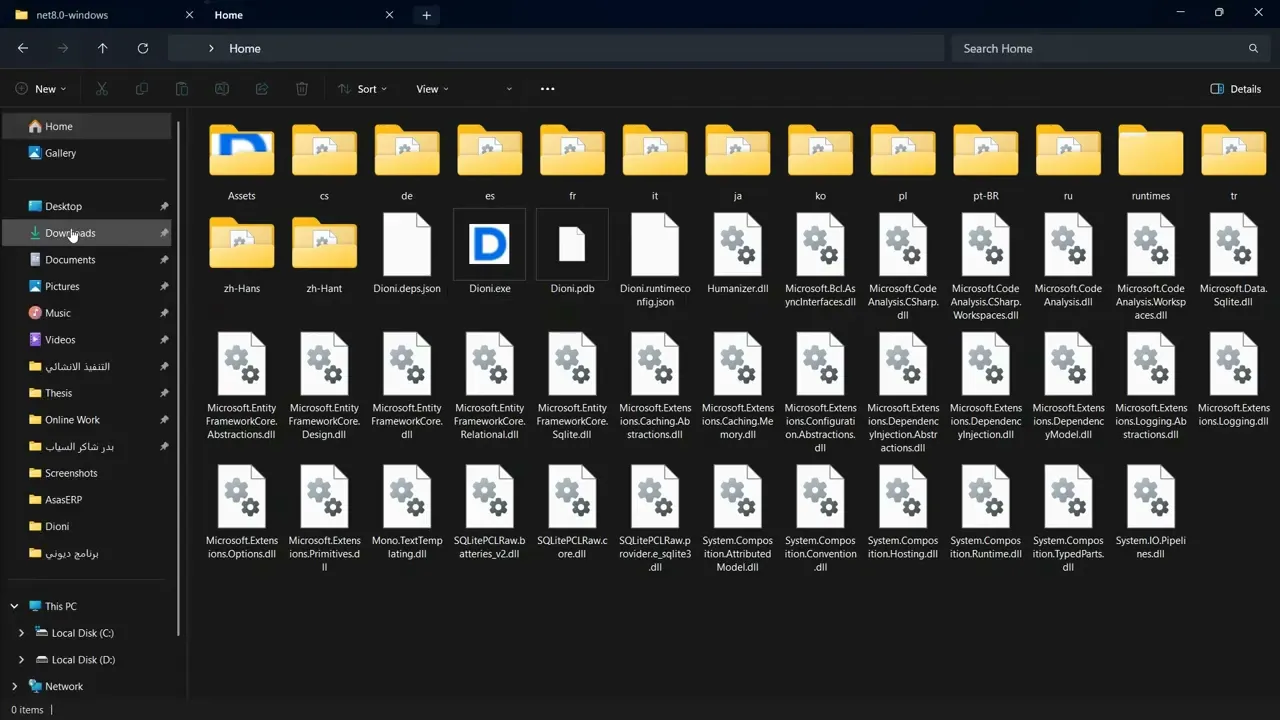1280x720 pixels.
Task: Expand This PC in navigation pane
Action: coord(14,606)
